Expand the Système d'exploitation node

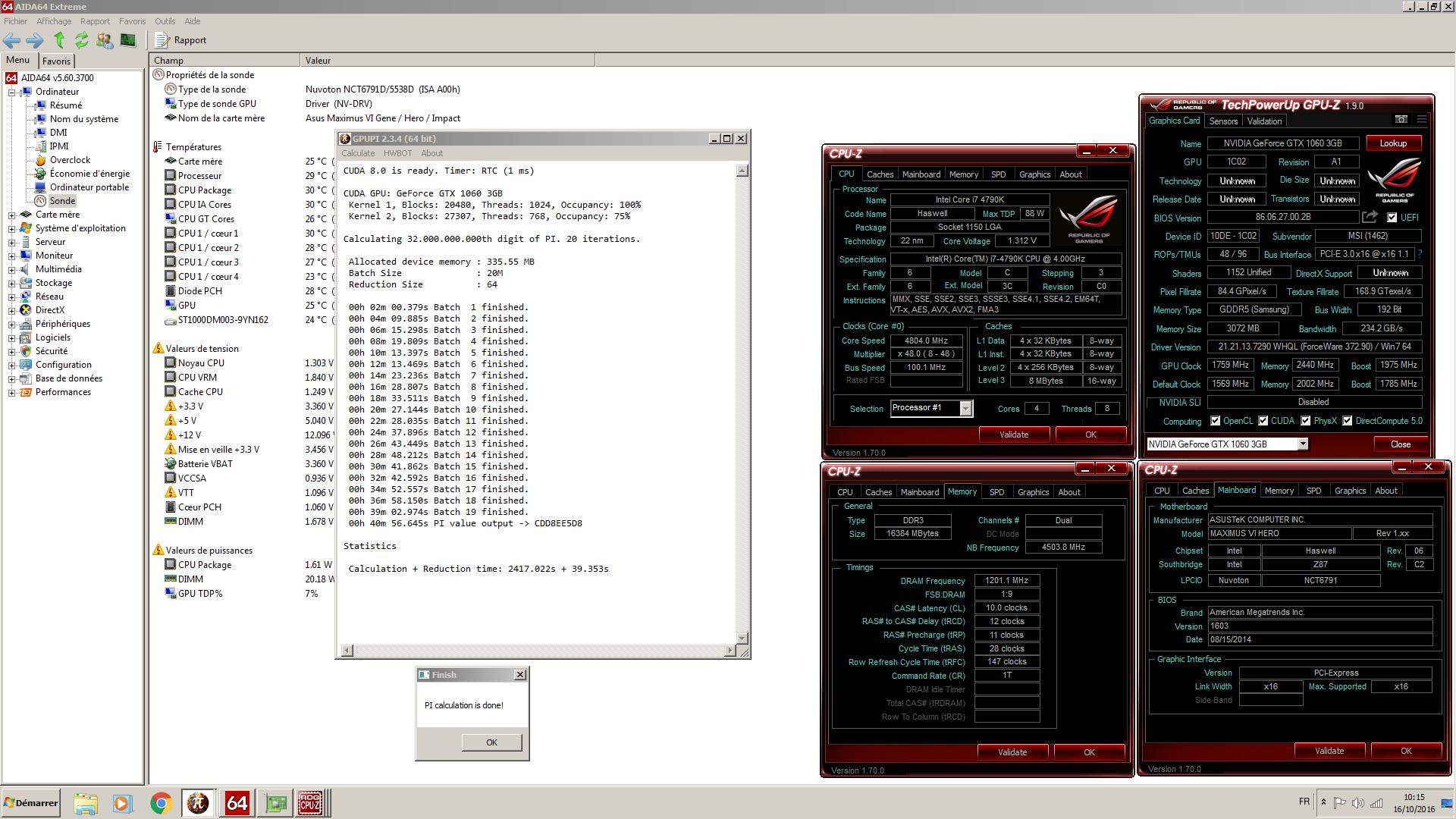point(11,229)
